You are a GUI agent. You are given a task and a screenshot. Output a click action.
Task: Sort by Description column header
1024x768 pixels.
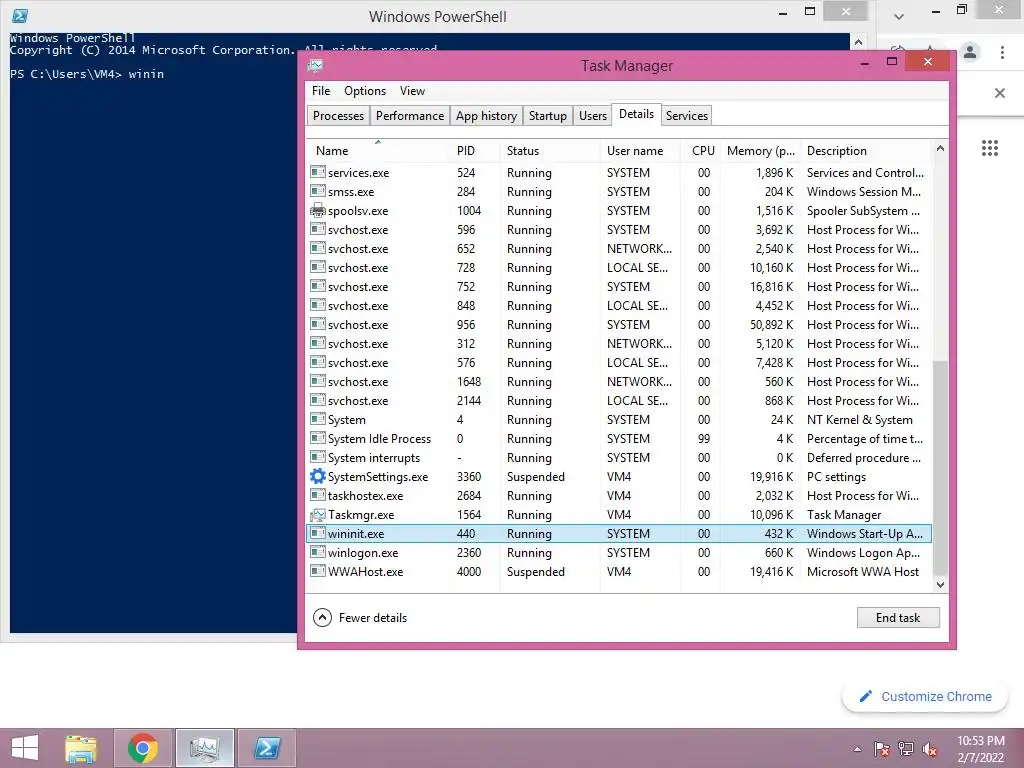click(867, 151)
